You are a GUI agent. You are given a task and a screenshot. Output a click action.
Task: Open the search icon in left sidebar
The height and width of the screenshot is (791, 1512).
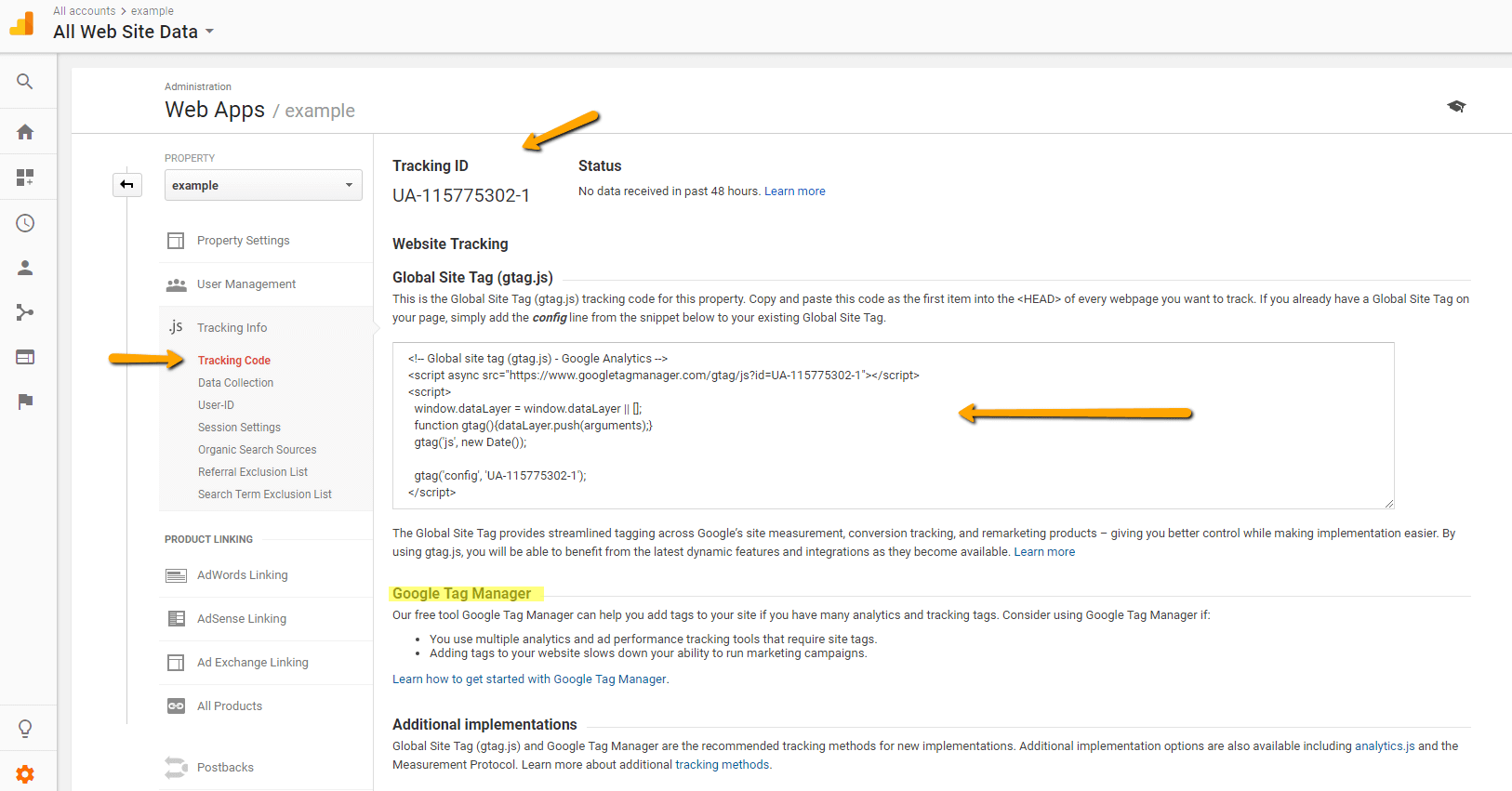pyautogui.click(x=25, y=82)
